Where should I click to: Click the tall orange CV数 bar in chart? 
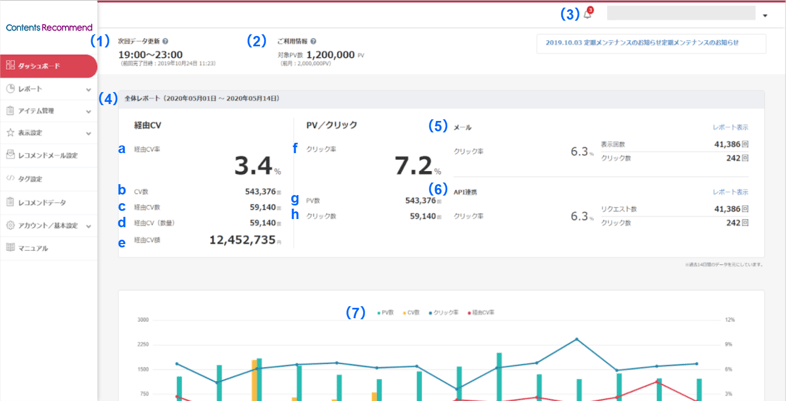pyautogui.click(x=254, y=380)
